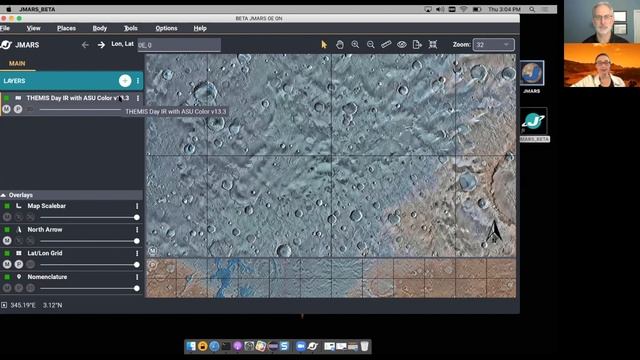Open the Places menu
Screen dimensions: 640x360
(67, 28)
